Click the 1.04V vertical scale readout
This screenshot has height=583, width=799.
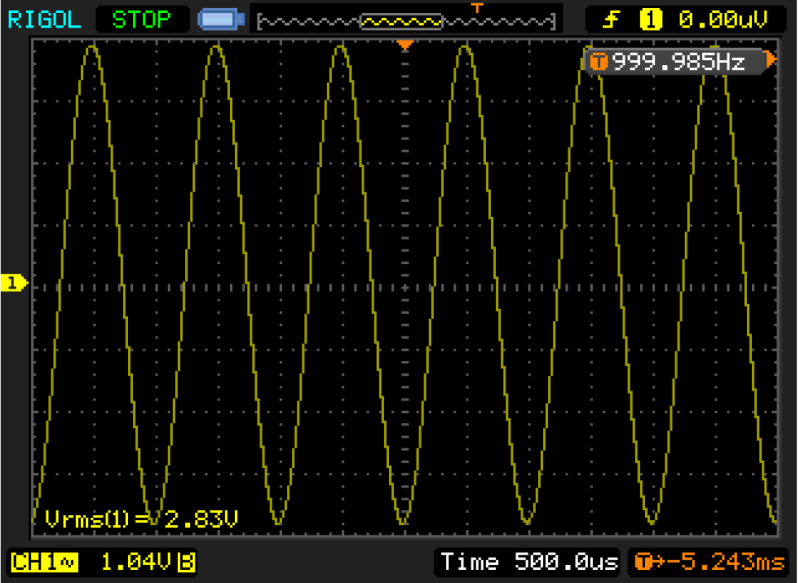[x=136, y=562]
